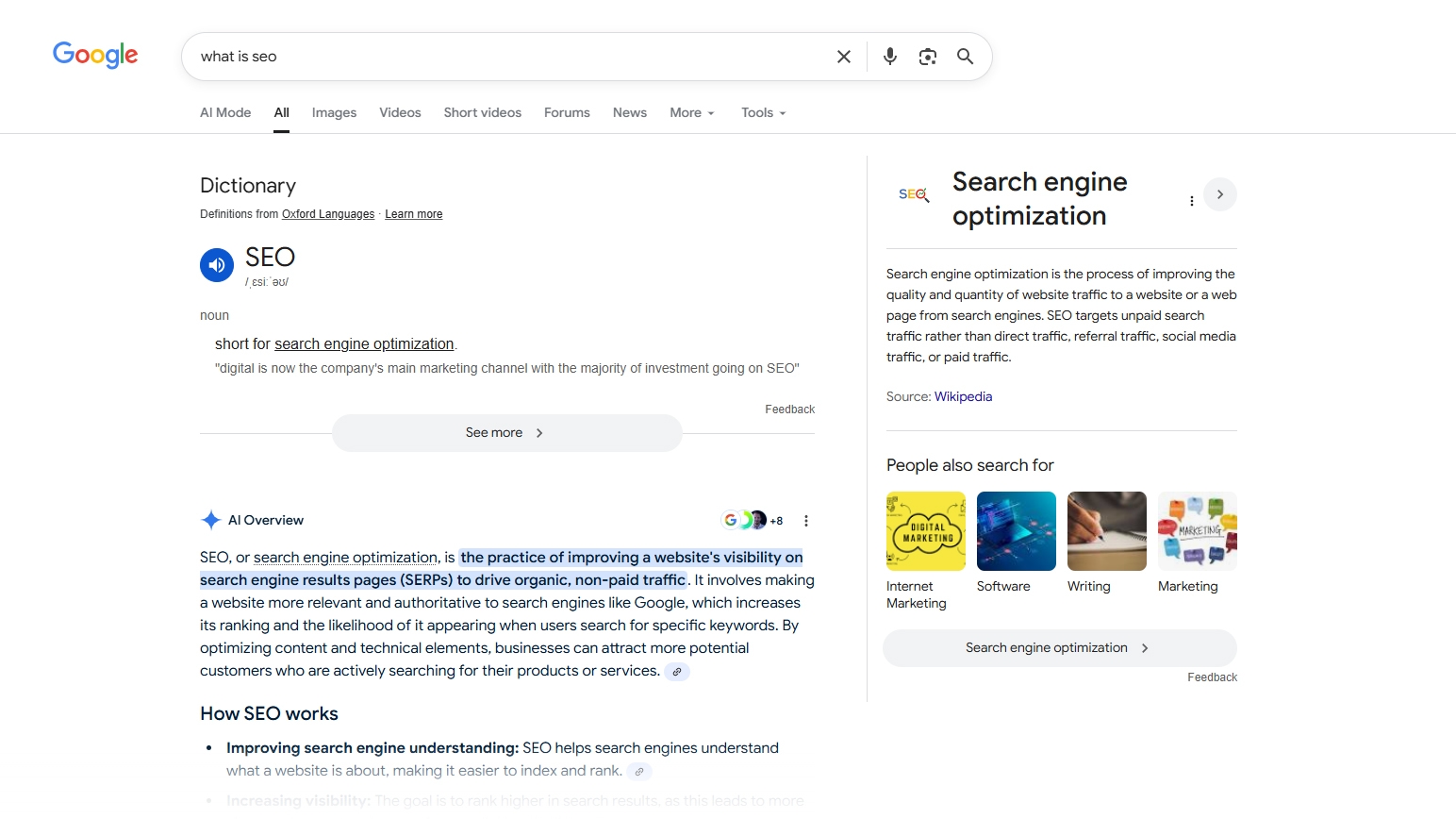The height and width of the screenshot is (819, 1456).
Task: Clear the search query using the X icon
Action: pyautogui.click(x=842, y=56)
